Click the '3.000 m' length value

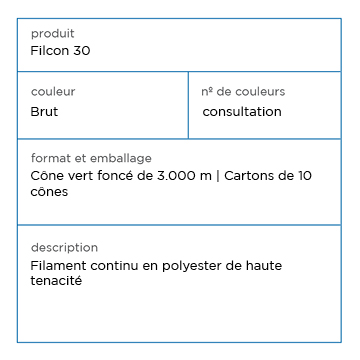pyautogui.click(x=184, y=176)
